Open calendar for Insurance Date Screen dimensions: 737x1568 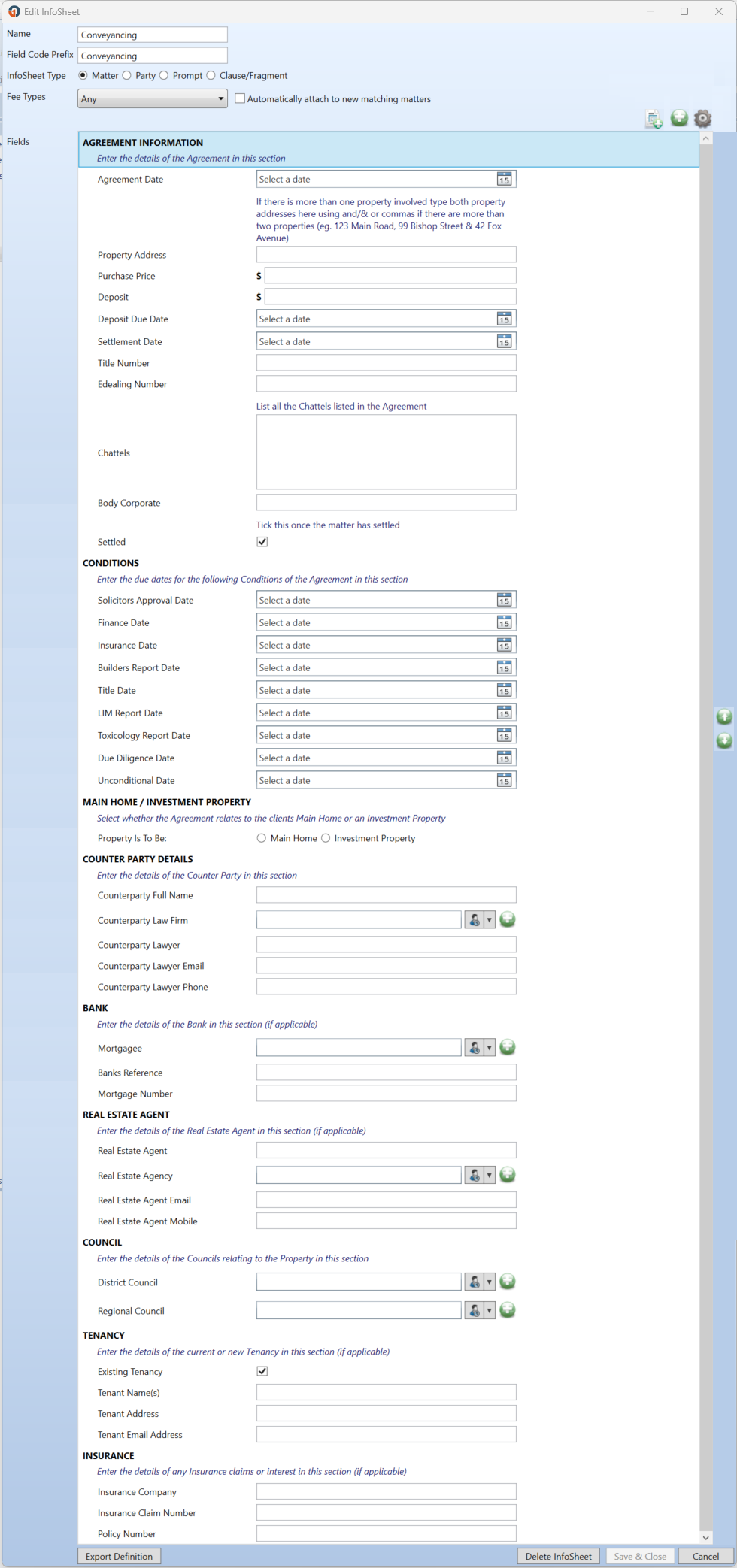pos(504,645)
